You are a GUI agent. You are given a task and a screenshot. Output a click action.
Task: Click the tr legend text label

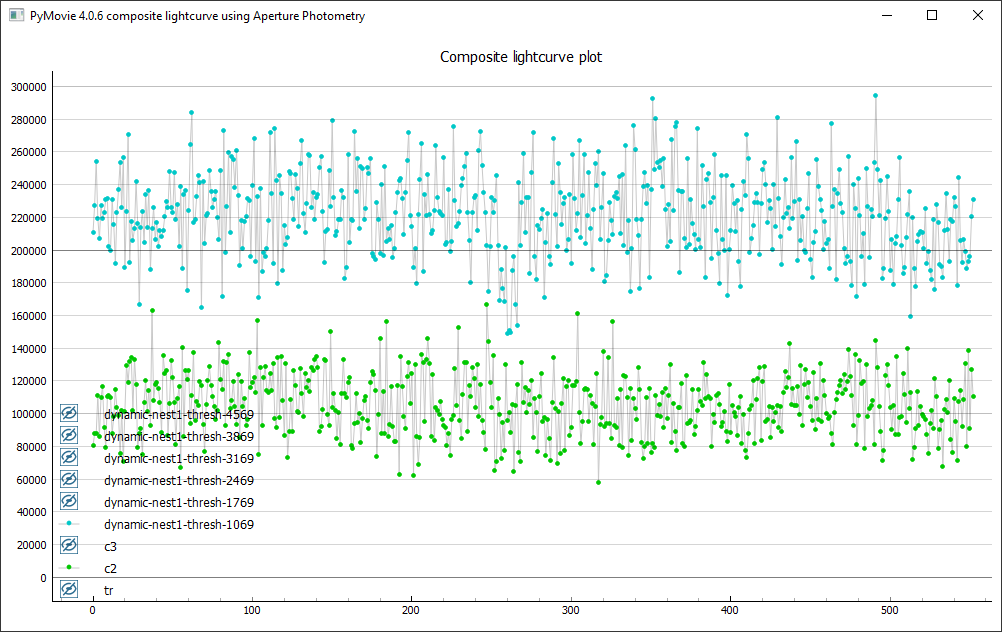click(x=109, y=590)
